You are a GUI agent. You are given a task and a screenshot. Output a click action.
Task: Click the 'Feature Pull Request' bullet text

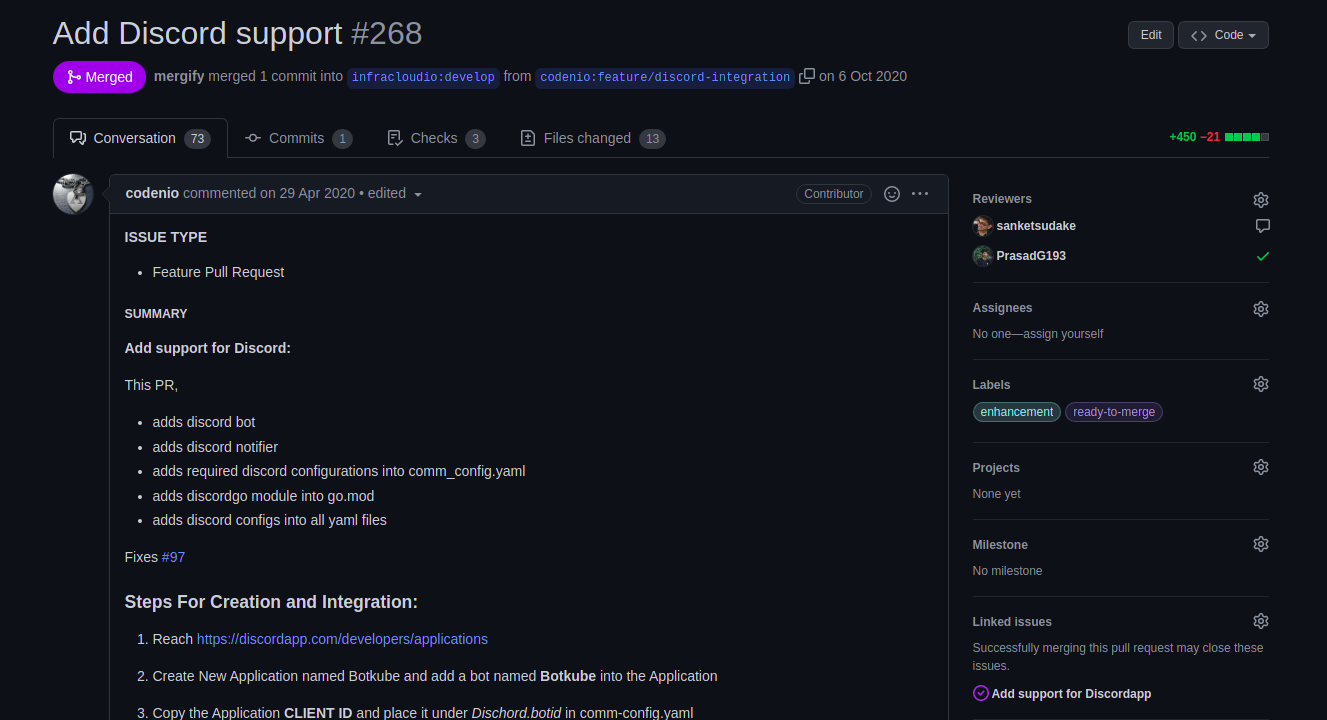[x=218, y=272]
